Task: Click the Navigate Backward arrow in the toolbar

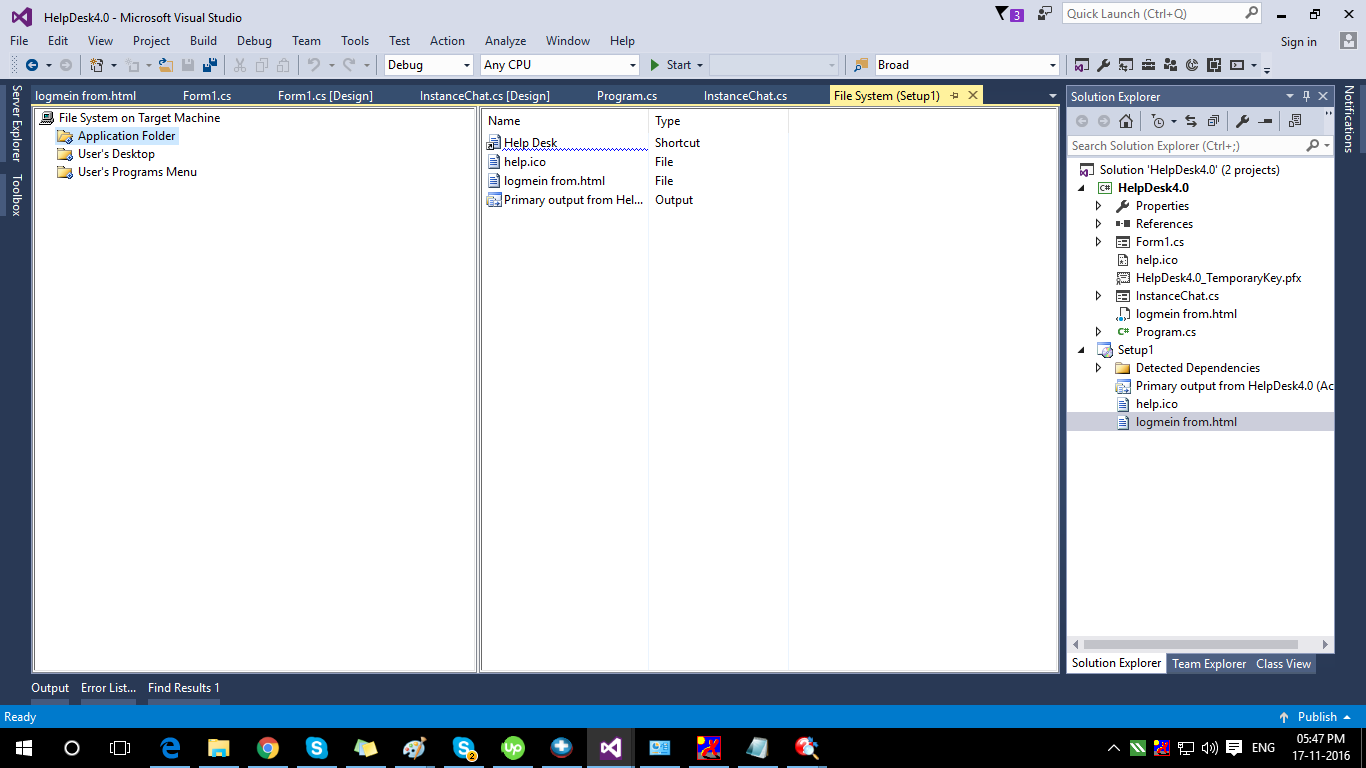Action: 32,65
